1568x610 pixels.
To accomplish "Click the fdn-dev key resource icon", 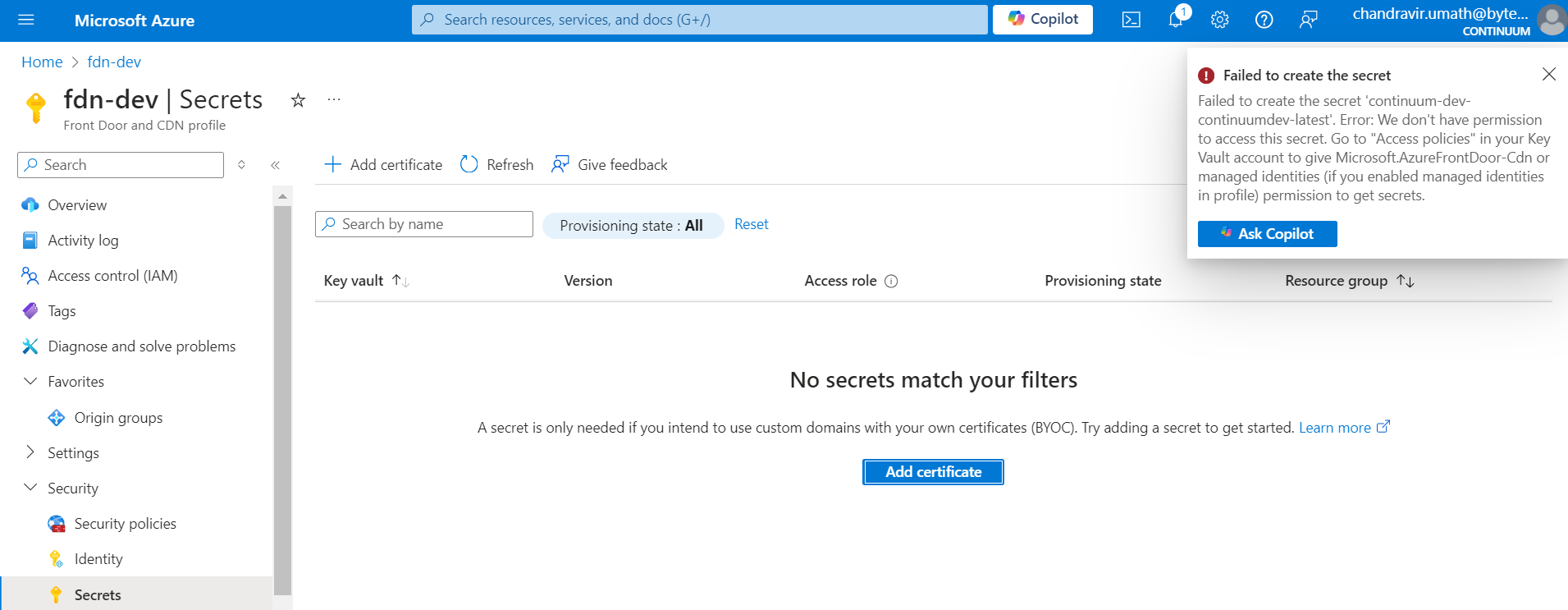I will (x=36, y=108).
